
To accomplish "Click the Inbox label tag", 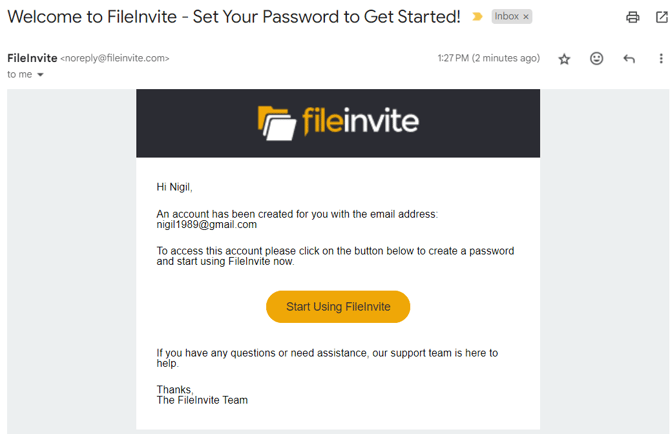I will 507,17.
